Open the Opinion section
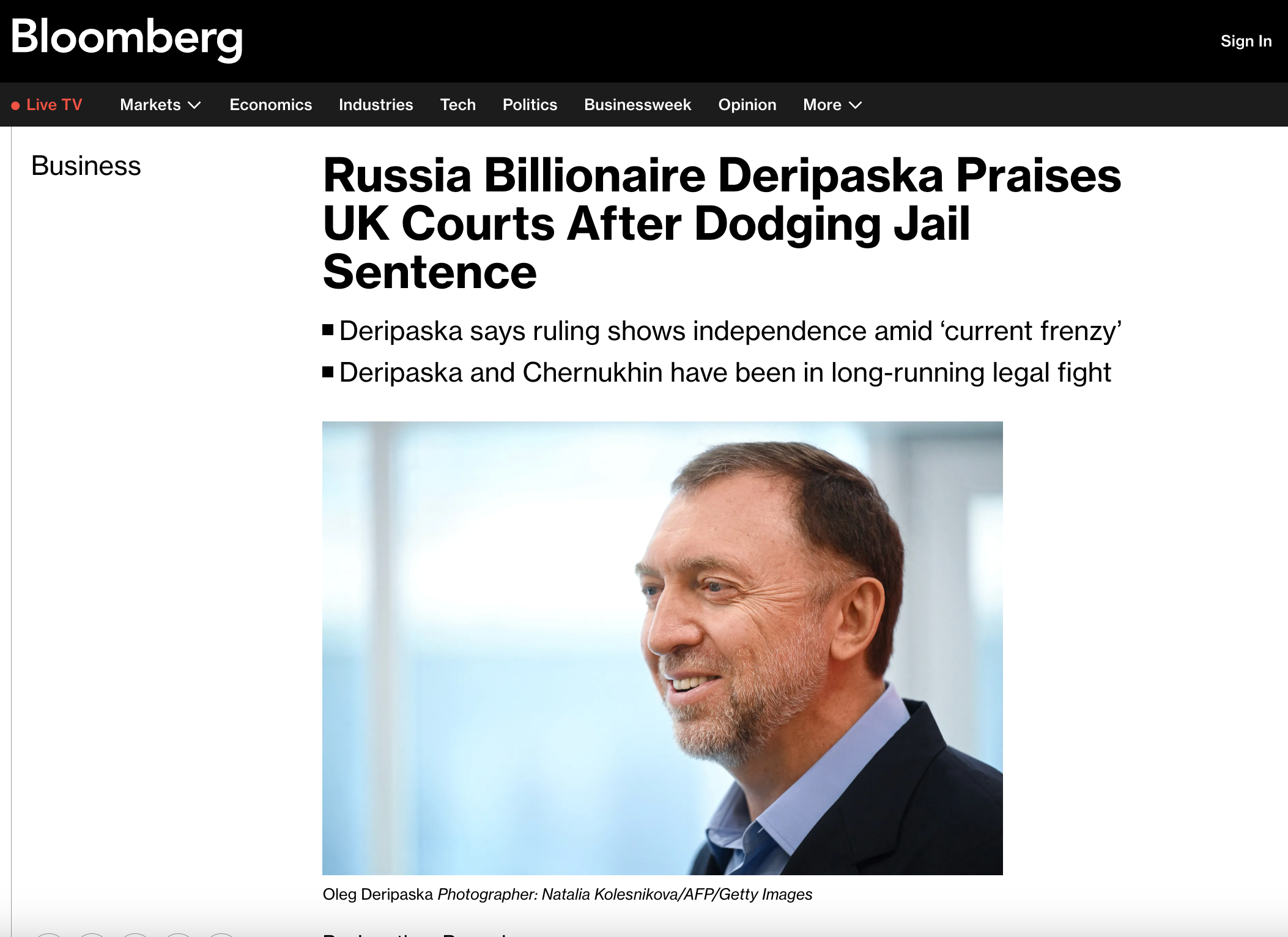 pos(747,105)
